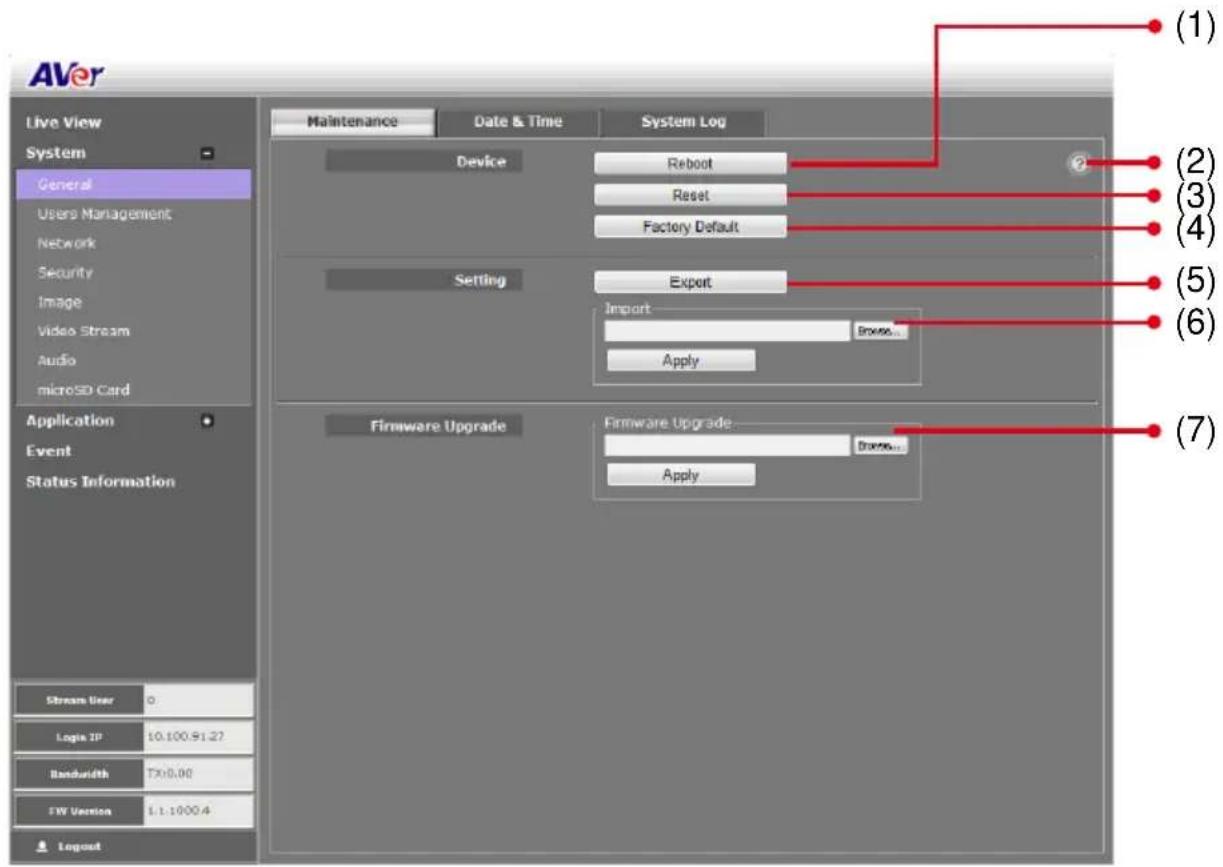
Task: Click the Stream User value
Action: tap(197, 701)
